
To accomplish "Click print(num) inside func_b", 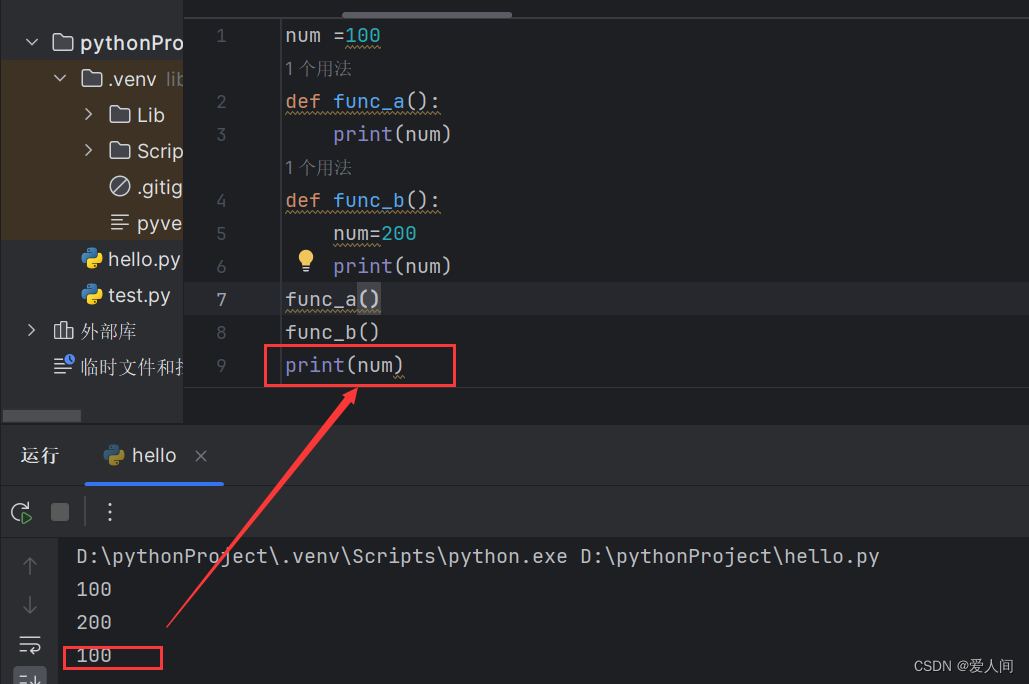I will [x=392, y=267].
